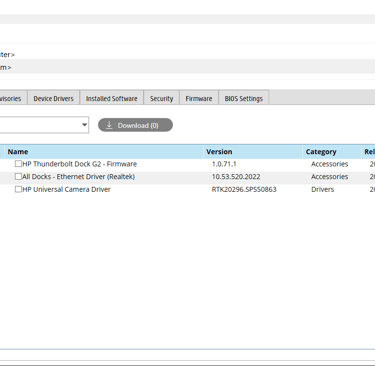Screen dimensions: 375x366
Task: Open the BIOS Settings tab
Action: (x=244, y=98)
